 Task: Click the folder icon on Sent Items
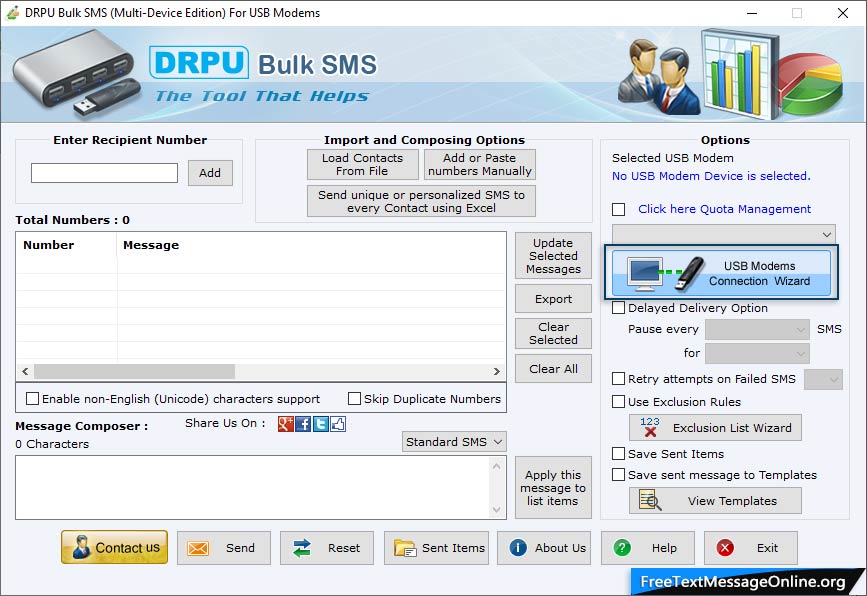click(x=405, y=548)
